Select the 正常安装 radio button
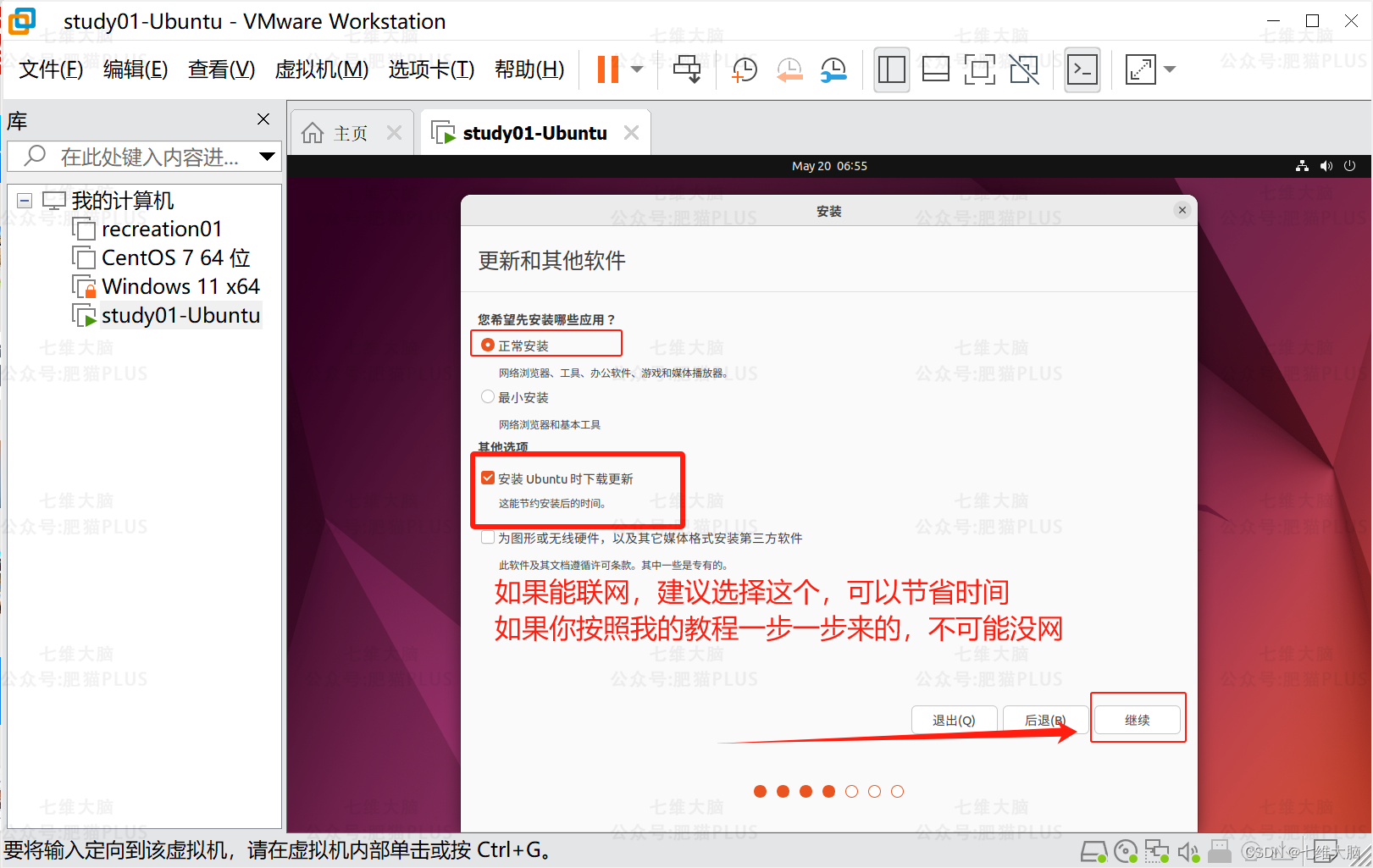 tap(488, 346)
